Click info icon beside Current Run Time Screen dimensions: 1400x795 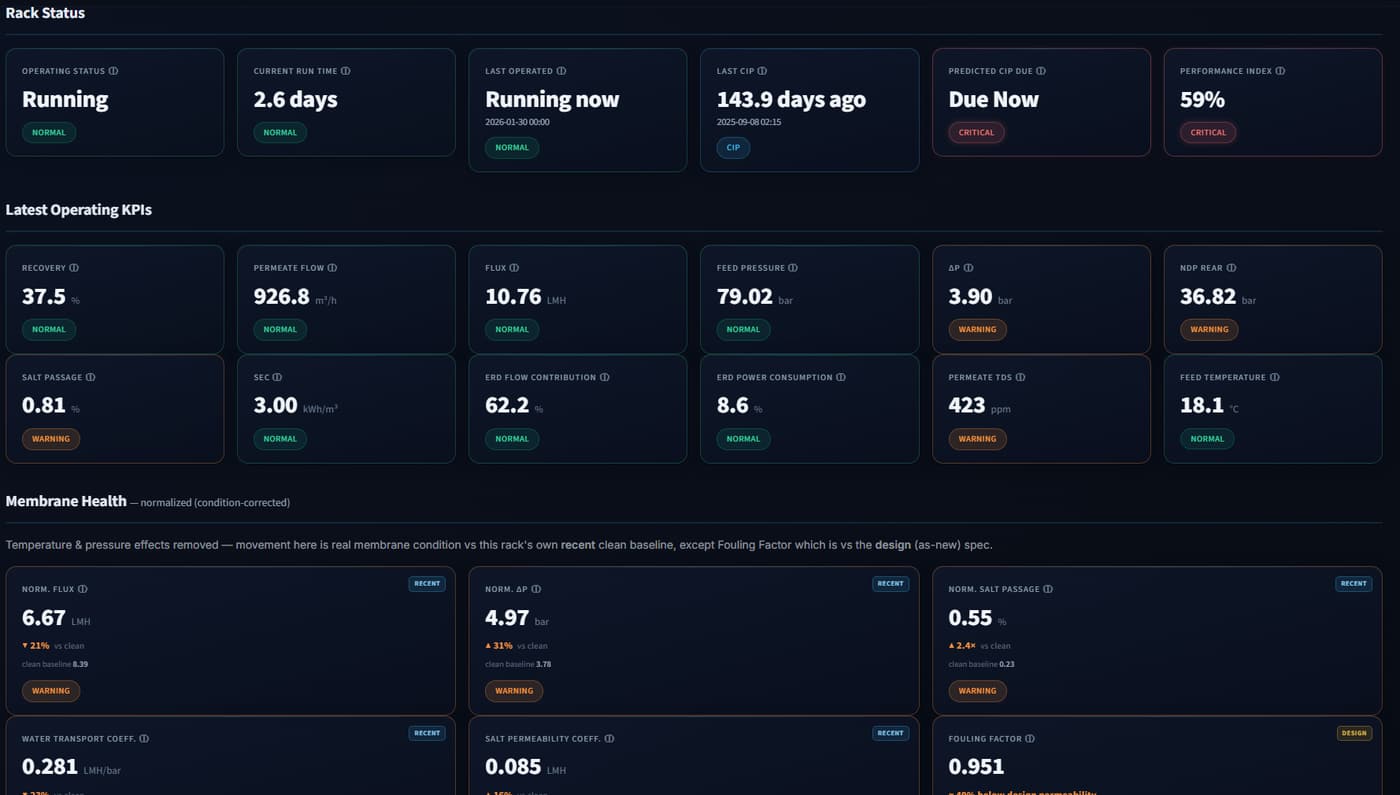pos(345,71)
